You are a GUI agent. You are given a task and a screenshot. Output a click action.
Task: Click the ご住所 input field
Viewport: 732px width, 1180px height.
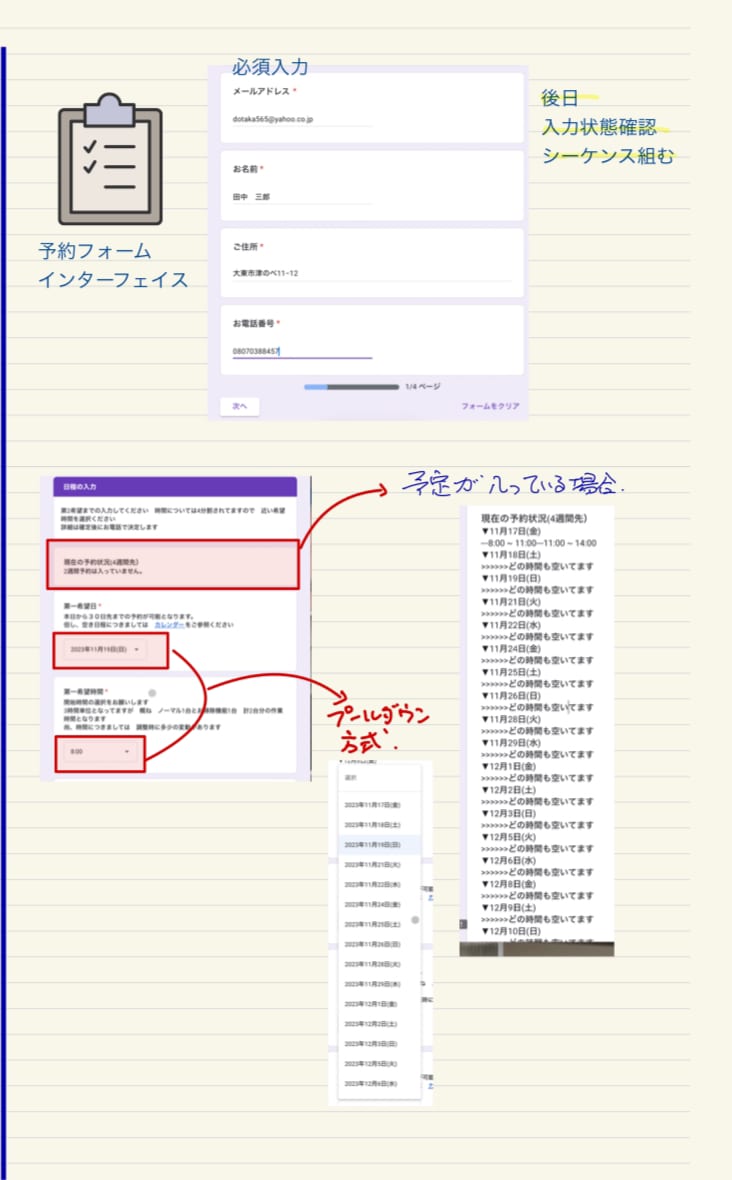[371, 274]
